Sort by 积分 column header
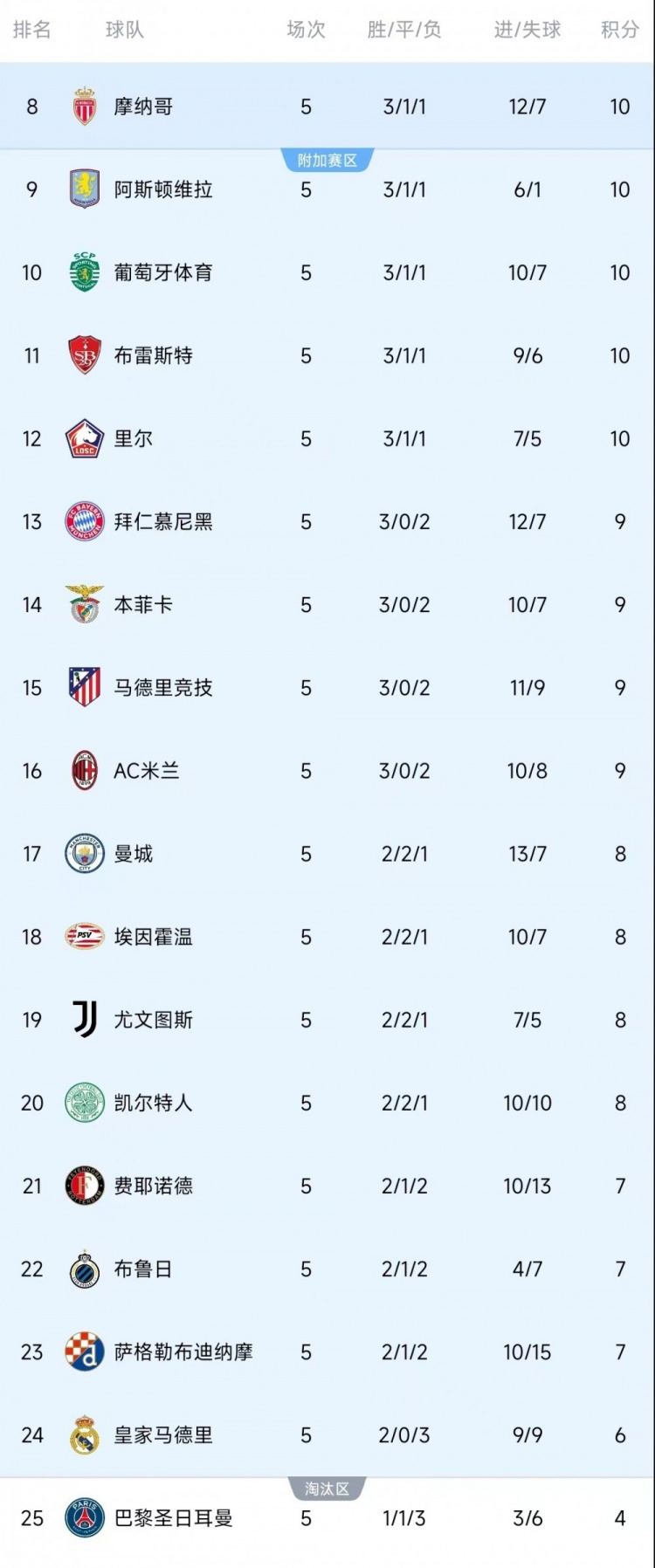The height and width of the screenshot is (1568, 655). [x=619, y=30]
